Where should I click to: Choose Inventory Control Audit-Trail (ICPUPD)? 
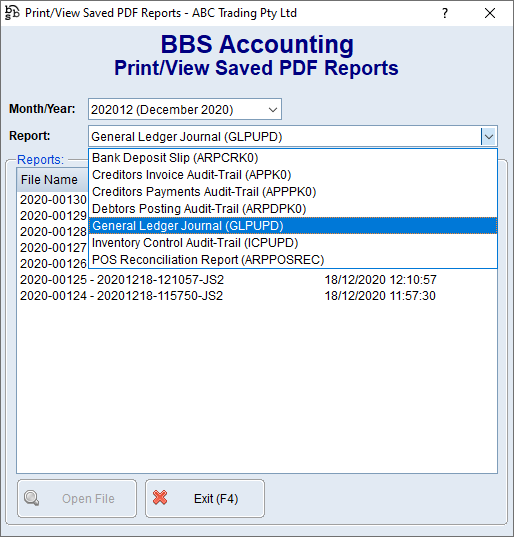(x=293, y=243)
